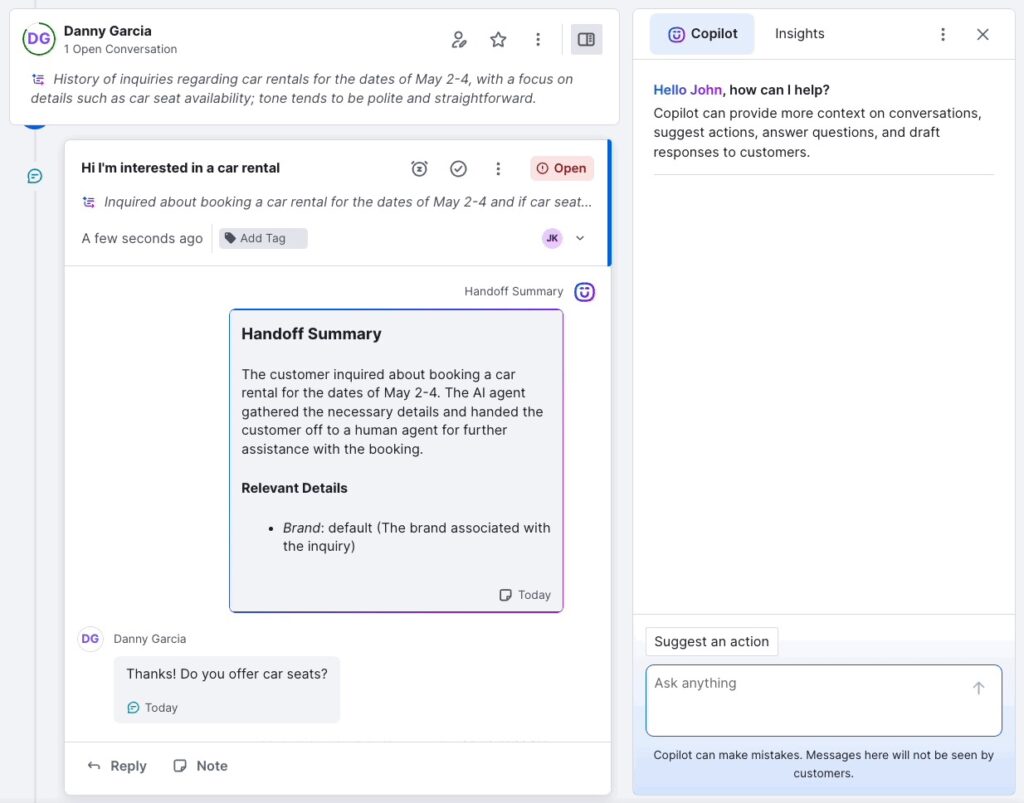The height and width of the screenshot is (803, 1024).
Task: Add a tag to the conversation
Action: (x=262, y=238)
